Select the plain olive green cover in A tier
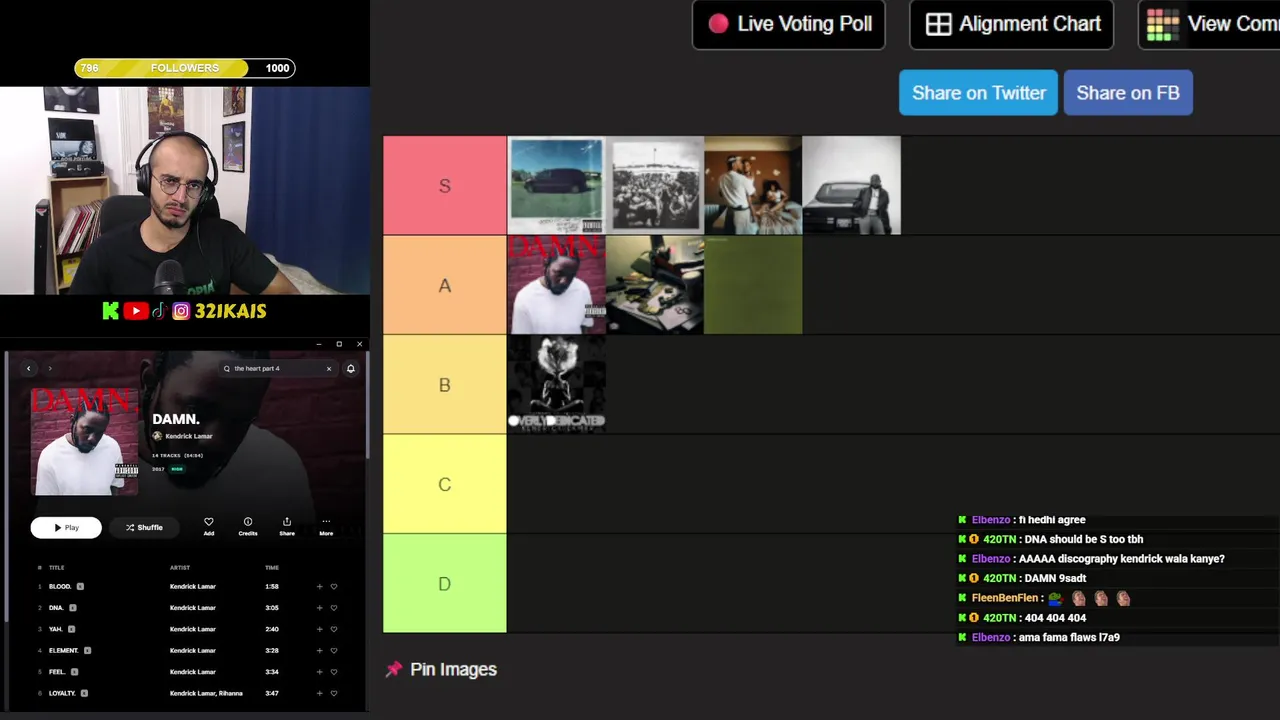This screenshot has height=720, width=1280. pyautogui.click(x=753, y=285)
